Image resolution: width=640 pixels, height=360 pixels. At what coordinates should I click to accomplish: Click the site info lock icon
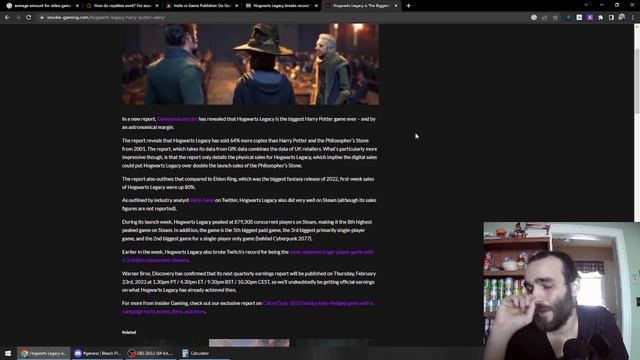click(x=42, y=18)
